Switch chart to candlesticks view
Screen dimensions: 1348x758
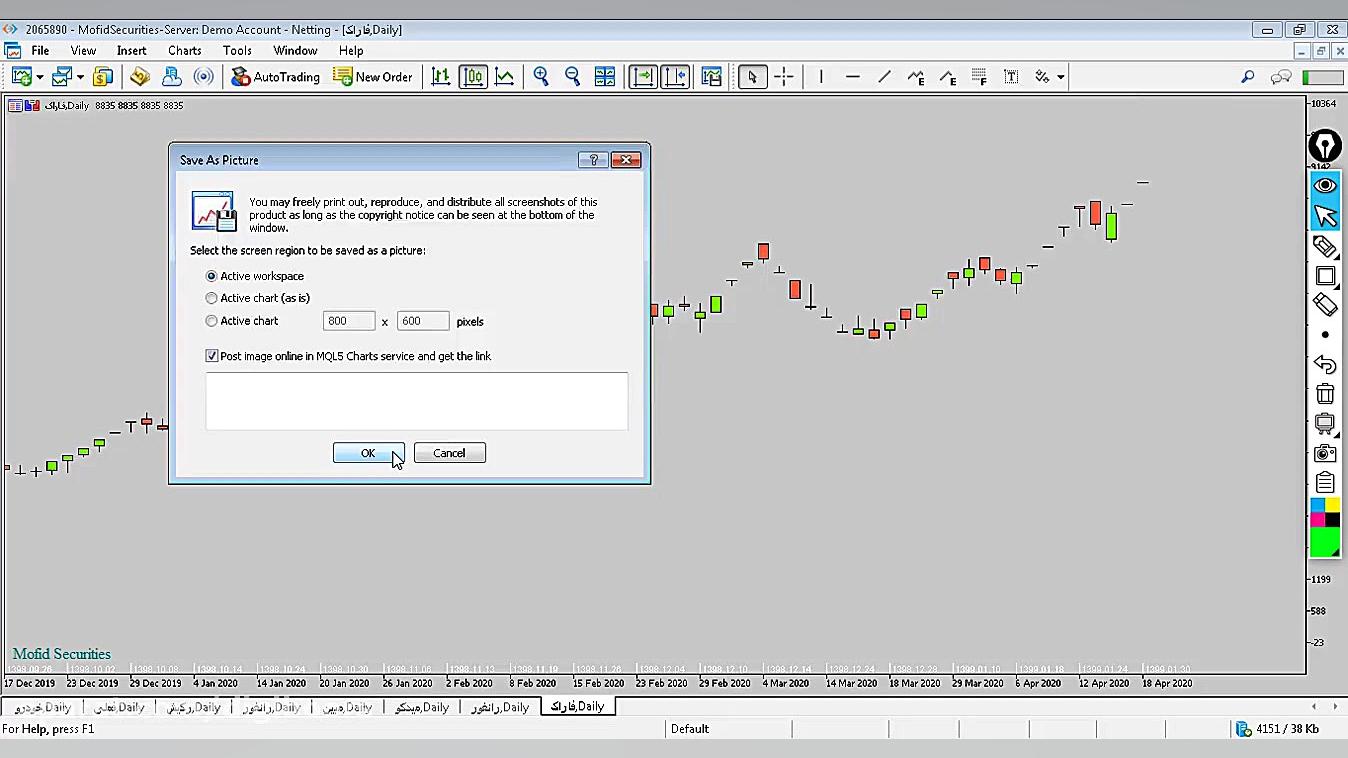(x=473, y=77)
